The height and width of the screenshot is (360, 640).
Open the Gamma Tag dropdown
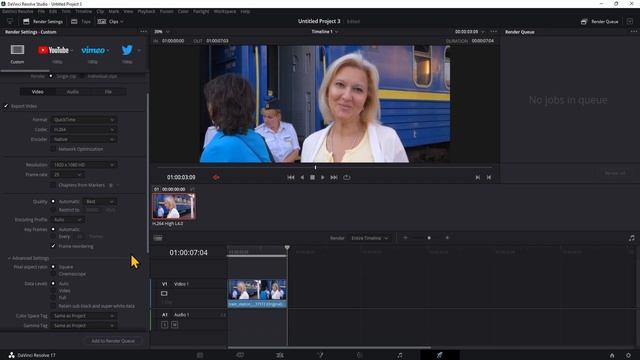tap(84, 326)
